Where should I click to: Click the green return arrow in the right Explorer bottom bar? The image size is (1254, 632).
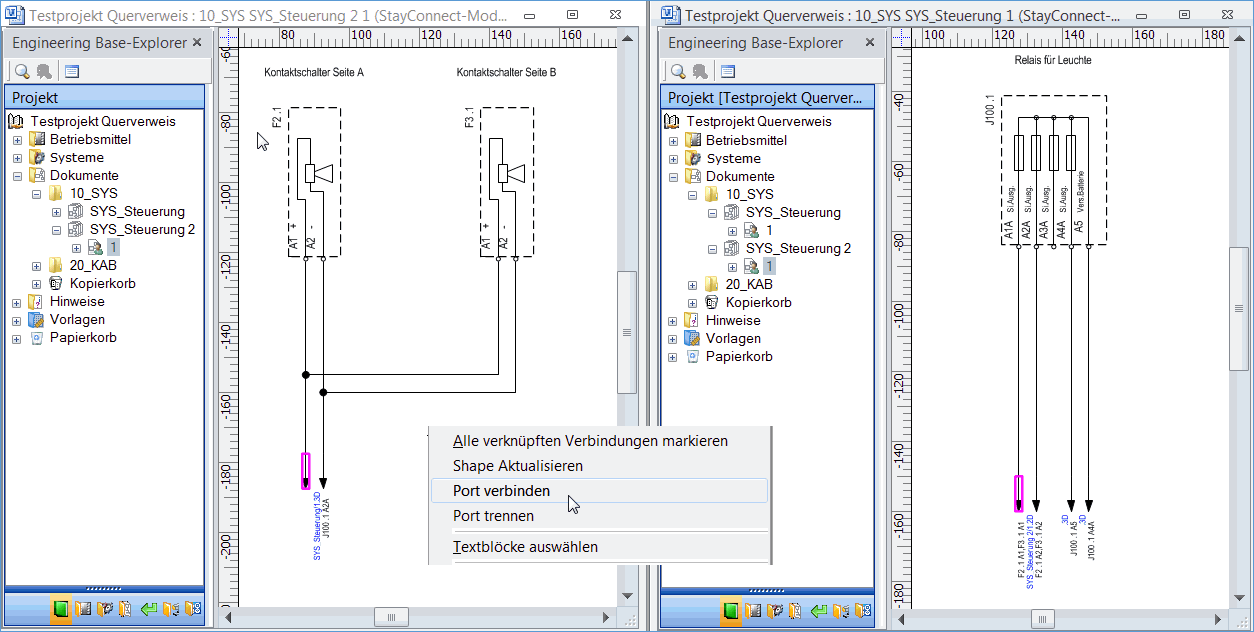[x=818, y=609]
